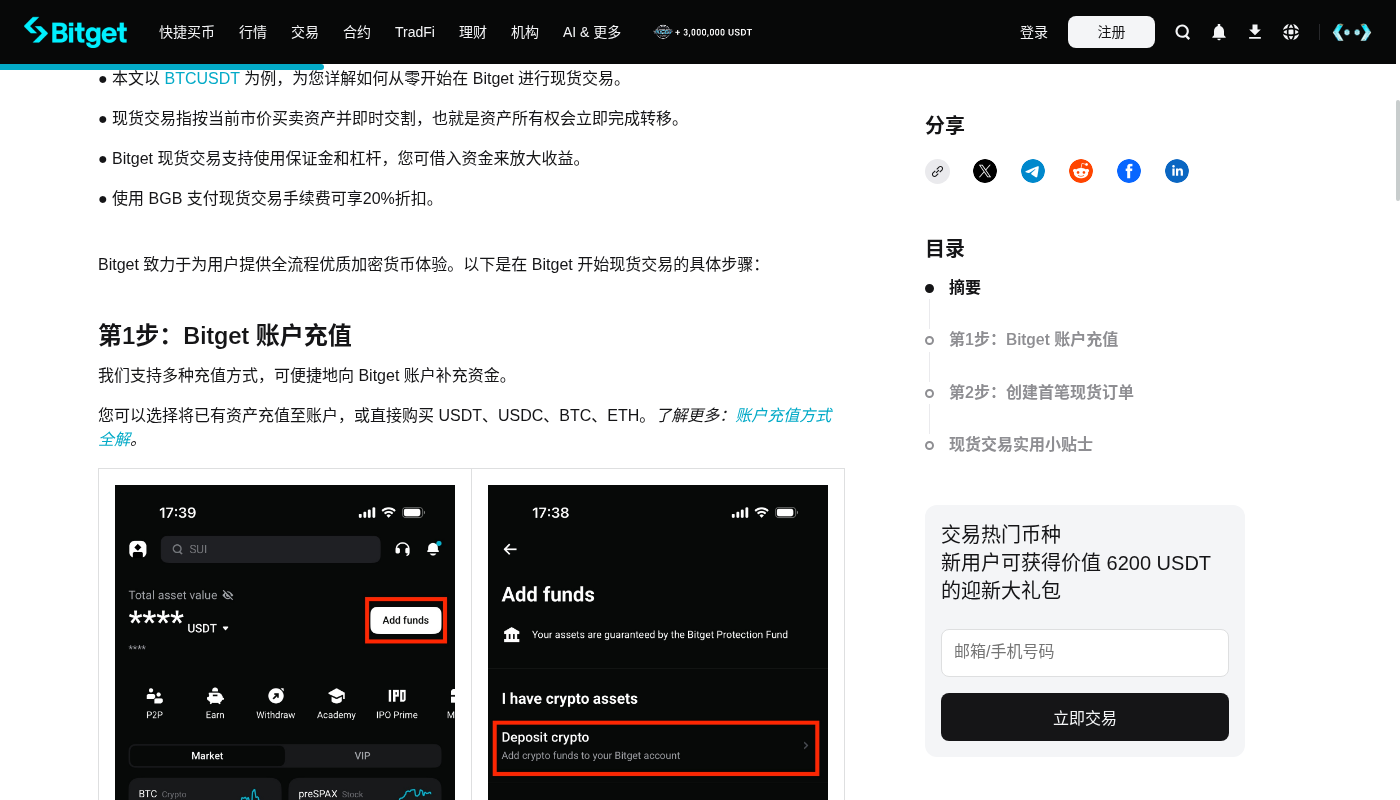
Task: Click the 立即交易 button
Action: [1085, 717]
